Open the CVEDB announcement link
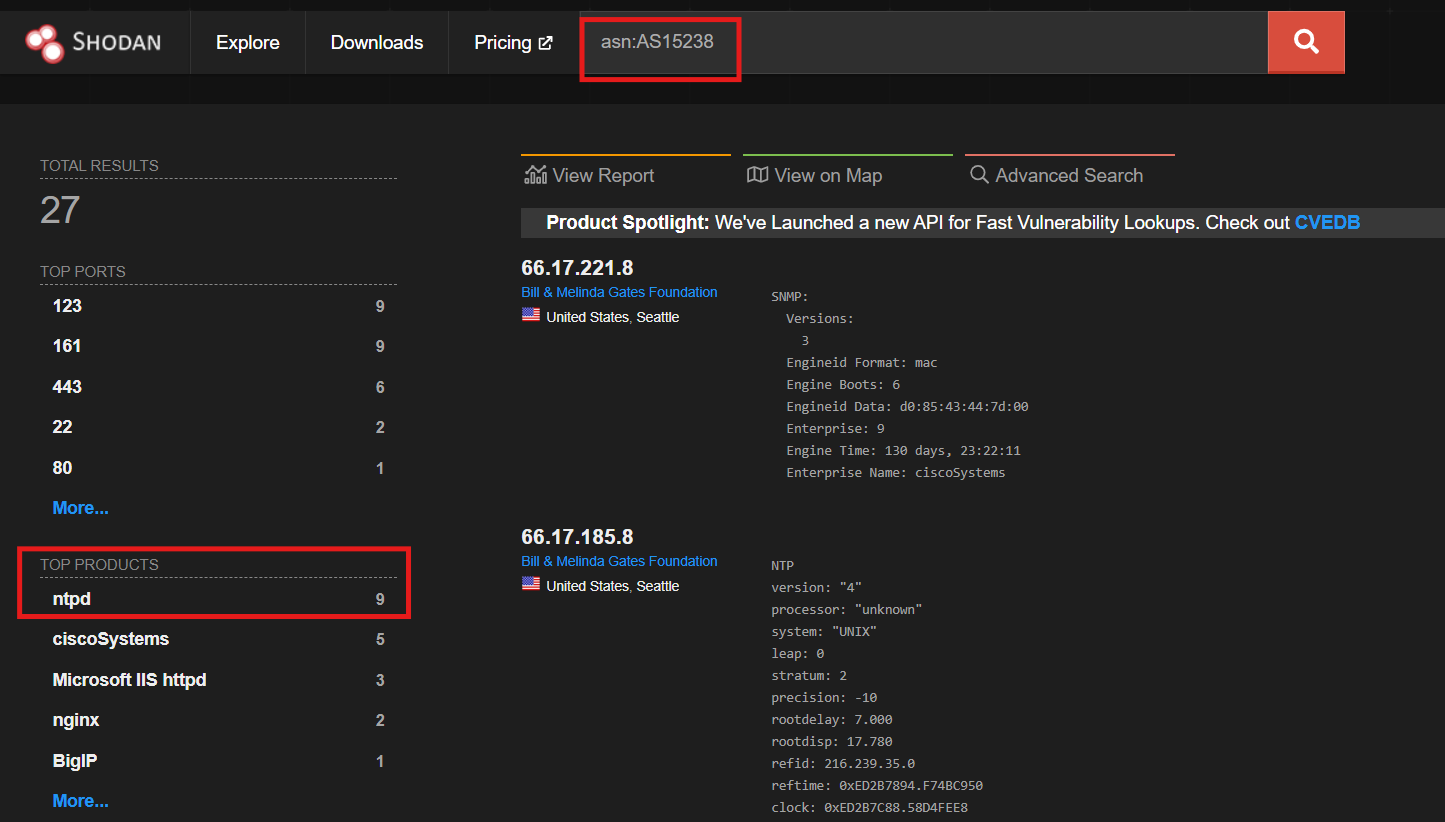 (x=1327, y=222)
